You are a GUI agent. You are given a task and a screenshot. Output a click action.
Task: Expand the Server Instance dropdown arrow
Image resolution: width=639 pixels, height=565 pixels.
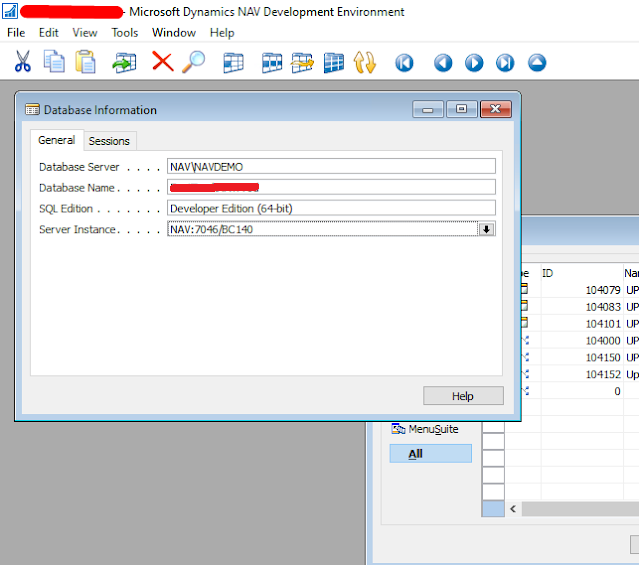point(487,229)
